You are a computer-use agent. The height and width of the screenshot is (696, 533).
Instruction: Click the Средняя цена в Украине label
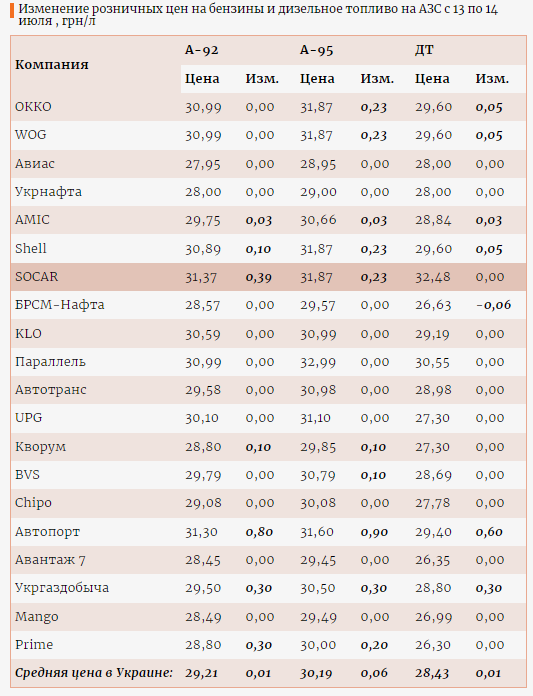point(94,673)
